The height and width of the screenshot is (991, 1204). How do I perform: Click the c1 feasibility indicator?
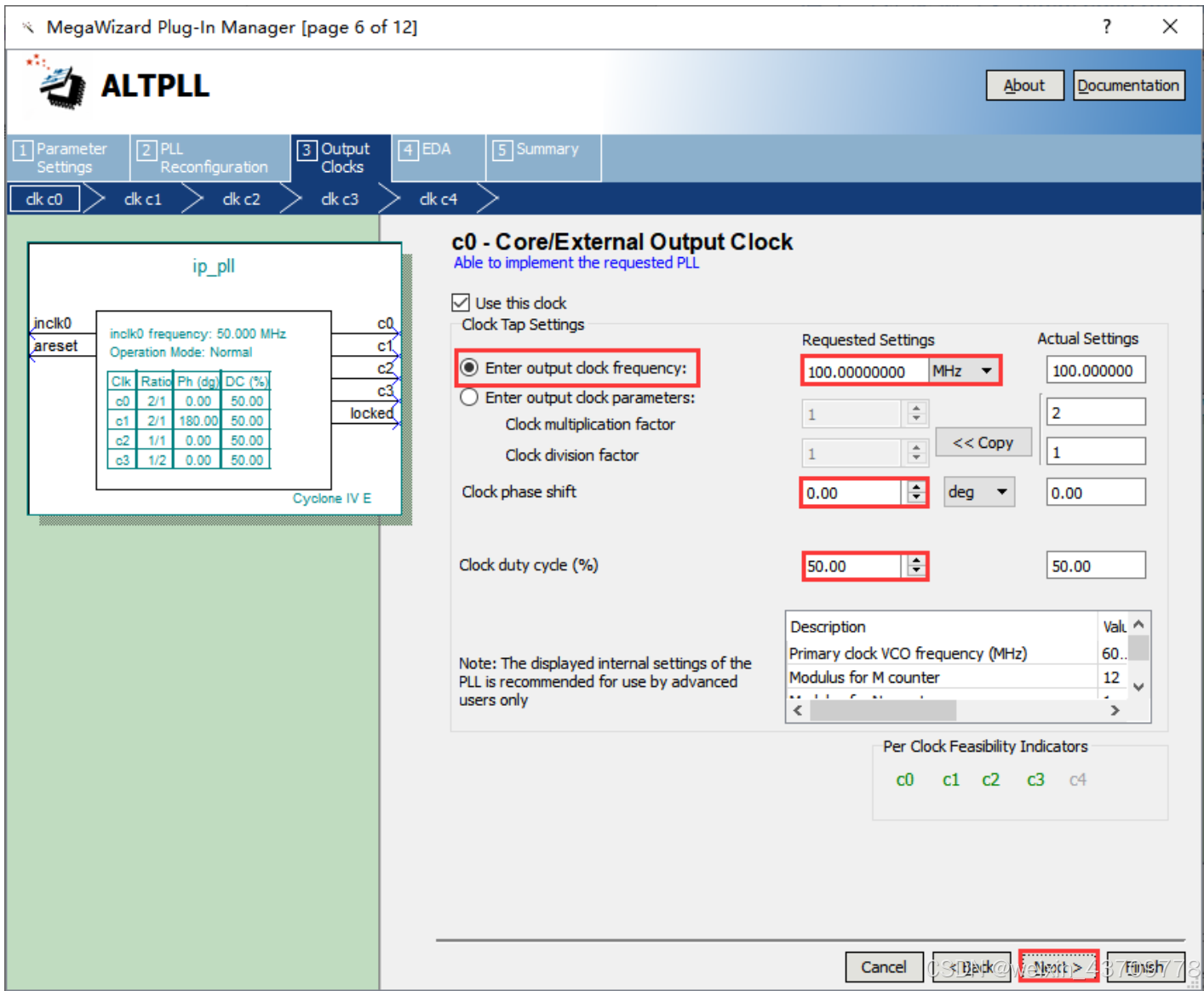[951, 779]
